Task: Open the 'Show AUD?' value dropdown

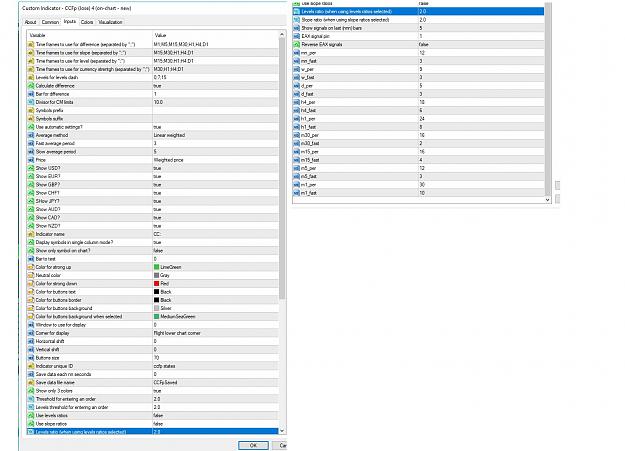Action: tap(215, 209)
